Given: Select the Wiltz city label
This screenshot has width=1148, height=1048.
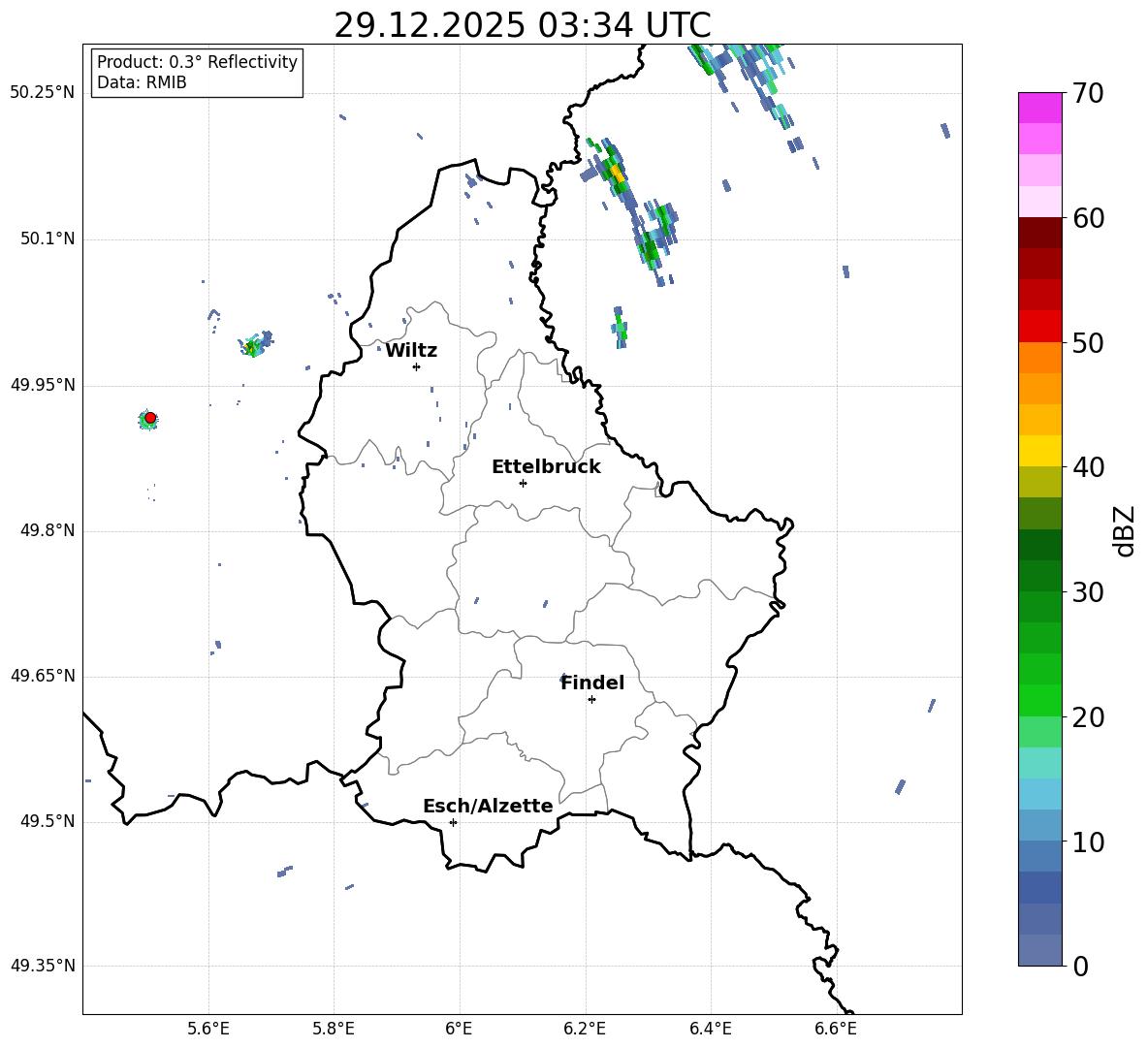Looking at the screenshot, I should pyautogui.click(x=411, y=351).
